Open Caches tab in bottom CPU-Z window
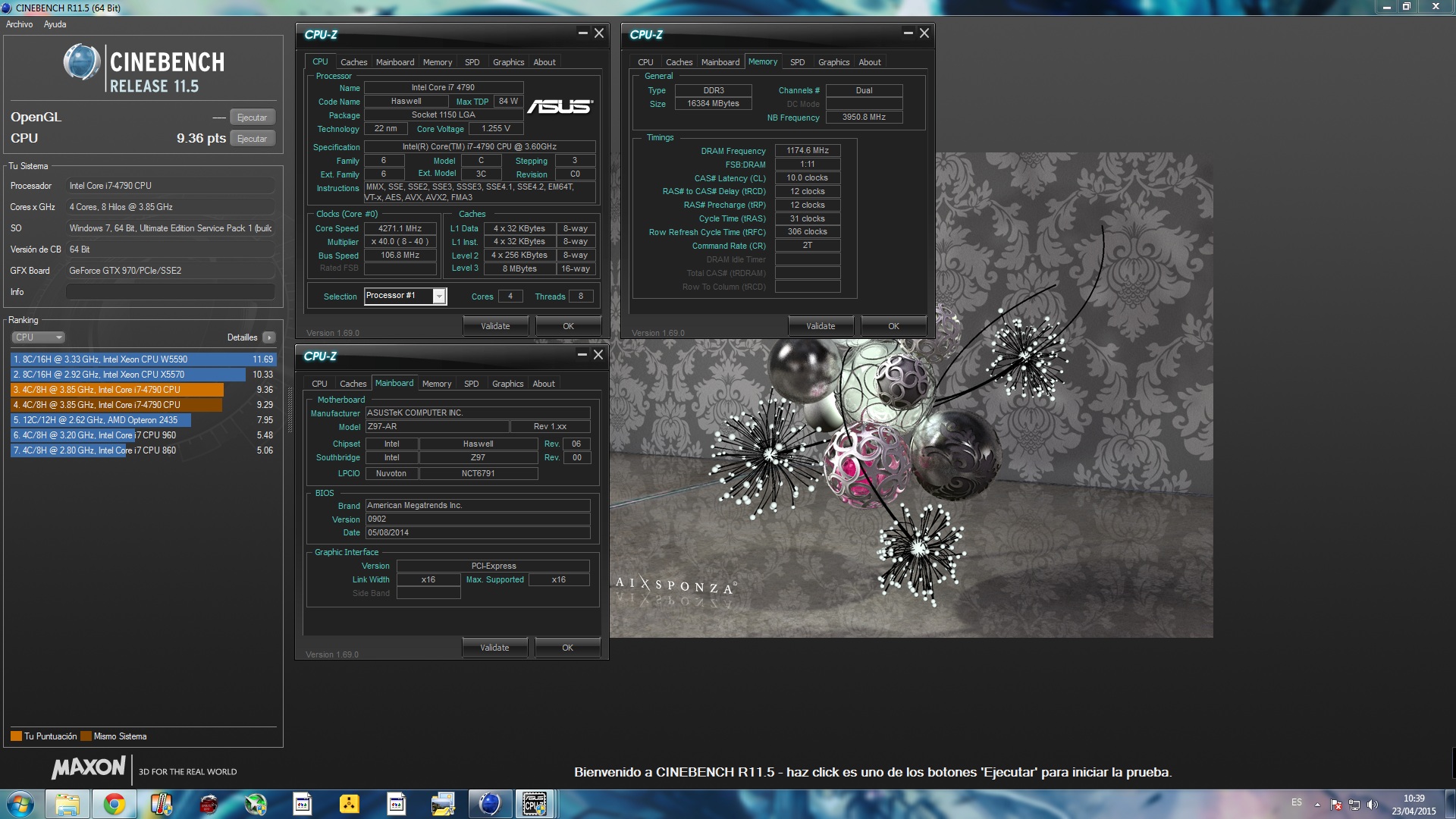1456x819 pixels. point(353,384)
